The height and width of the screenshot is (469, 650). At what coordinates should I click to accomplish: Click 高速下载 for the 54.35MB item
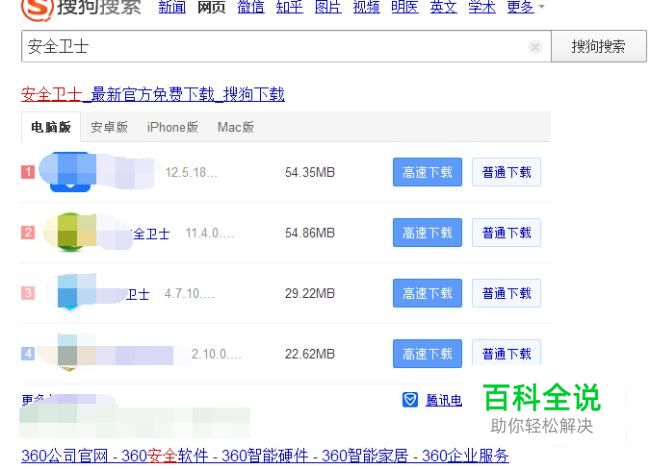(427, 172)
